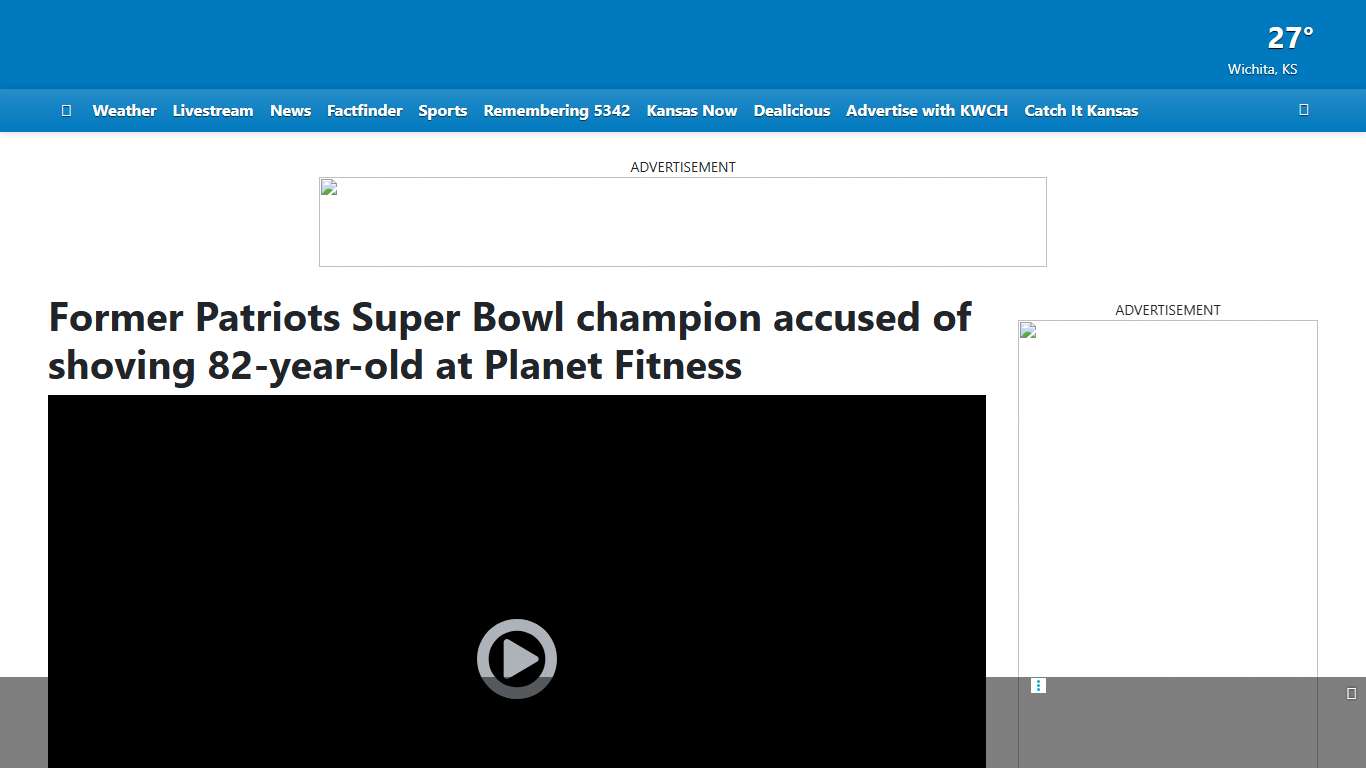Open Remembering 5342 coverage
Image resolution: width=1366 pixels, height=768 pixels.
pos(556,110)
